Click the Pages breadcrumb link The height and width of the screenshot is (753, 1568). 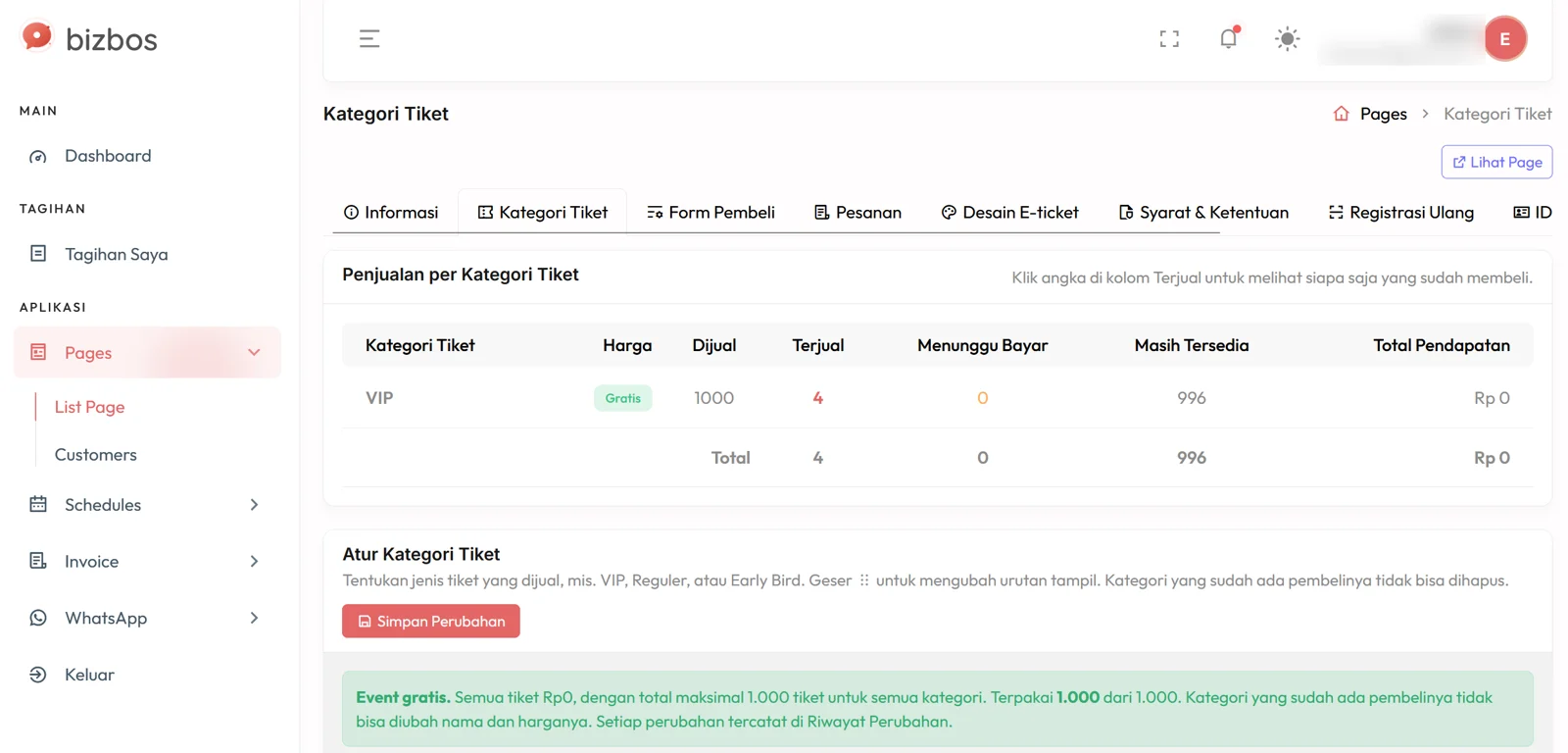click(x=1383, y=114)
